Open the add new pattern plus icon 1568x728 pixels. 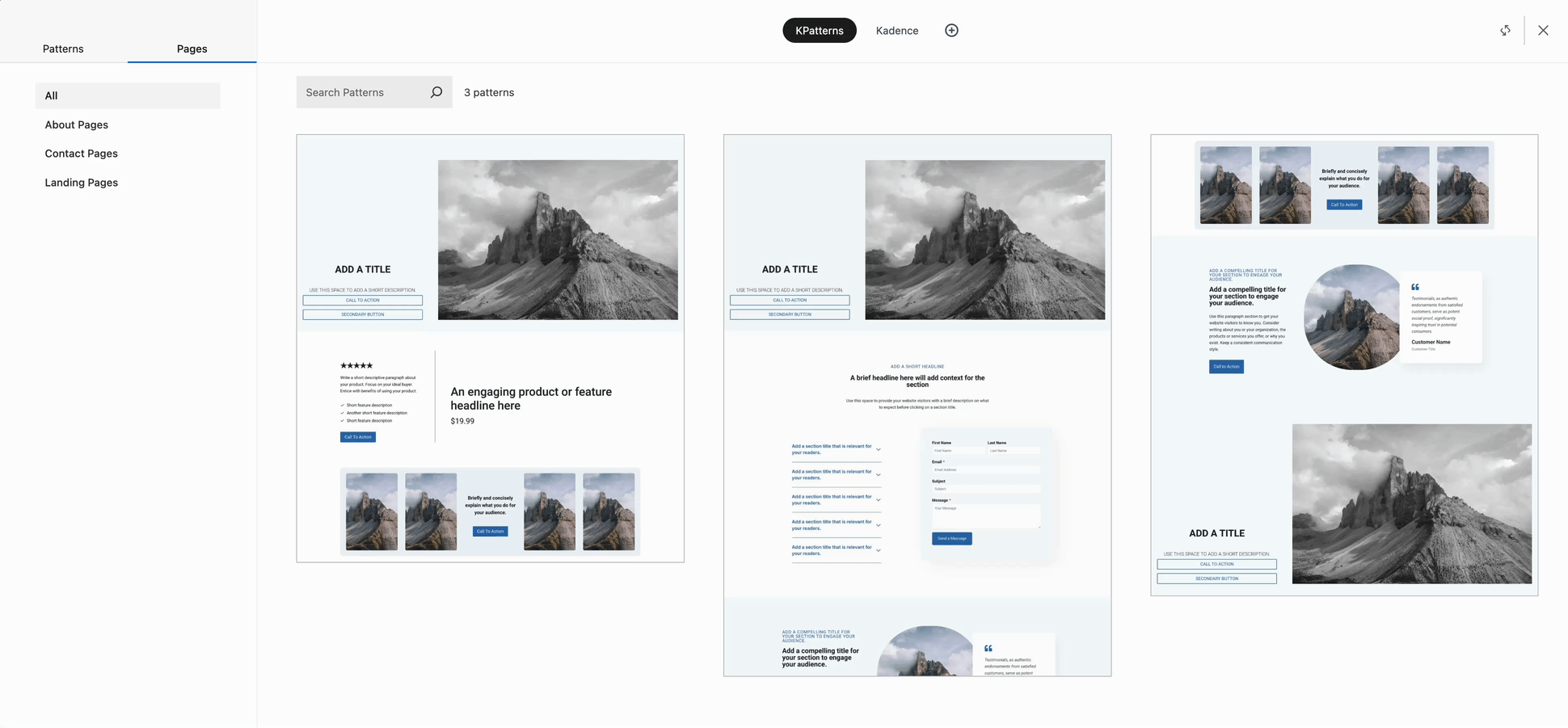(x=950, y=30)
